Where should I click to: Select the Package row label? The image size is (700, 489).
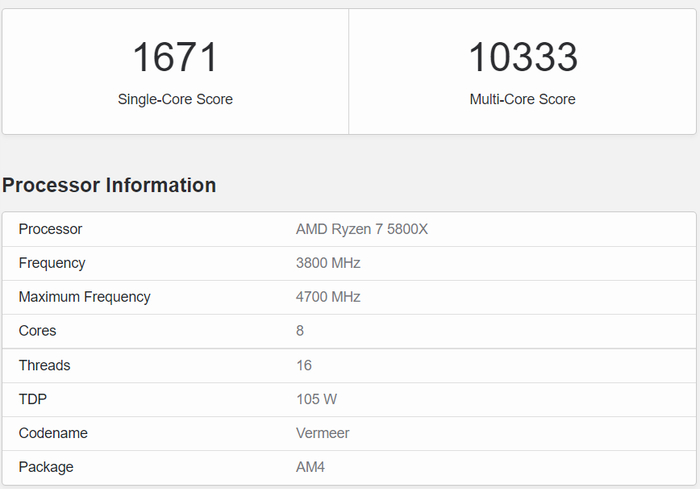point(46,467)
